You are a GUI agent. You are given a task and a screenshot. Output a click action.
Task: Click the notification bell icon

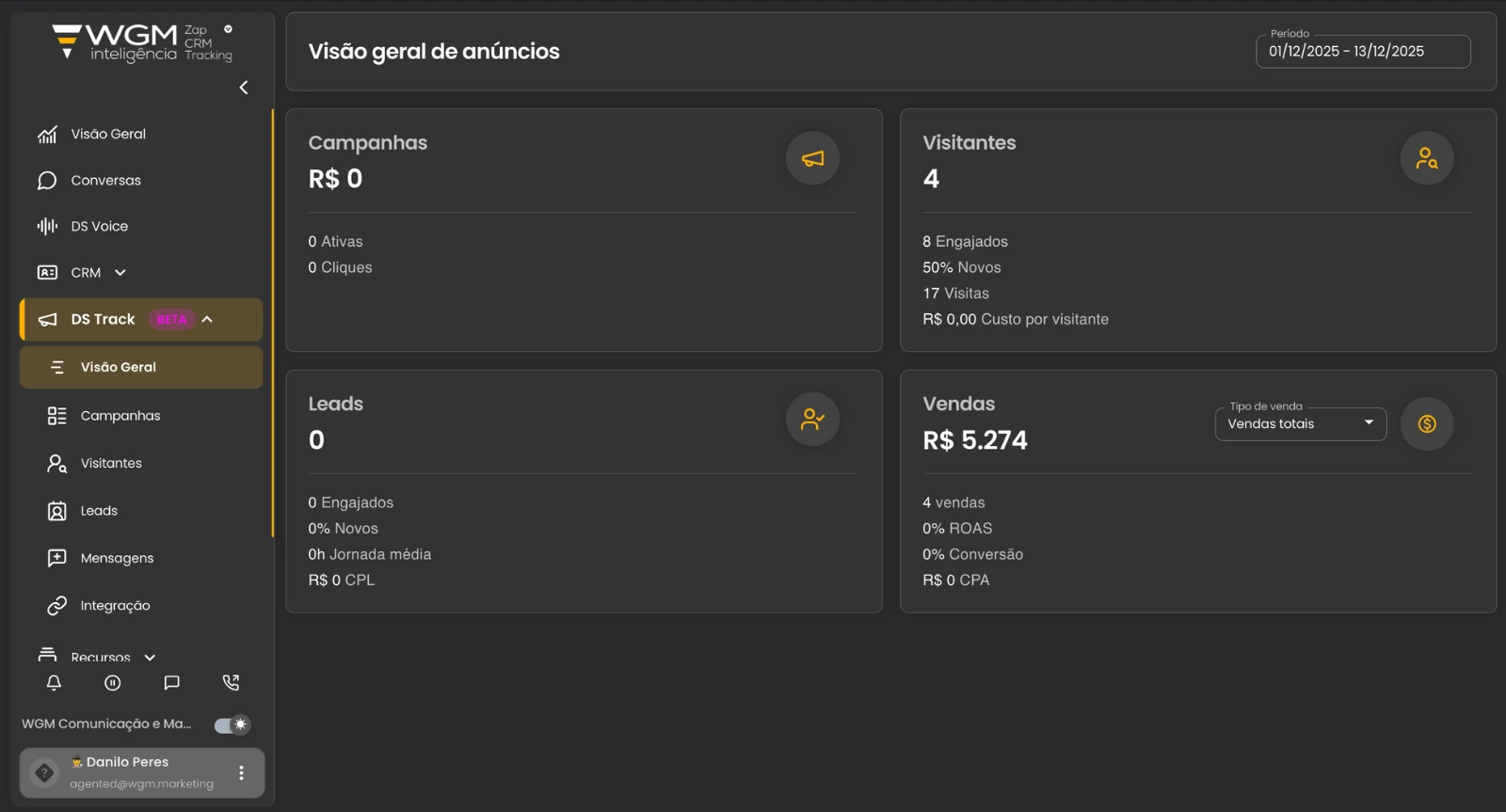(x=54, y=683)
